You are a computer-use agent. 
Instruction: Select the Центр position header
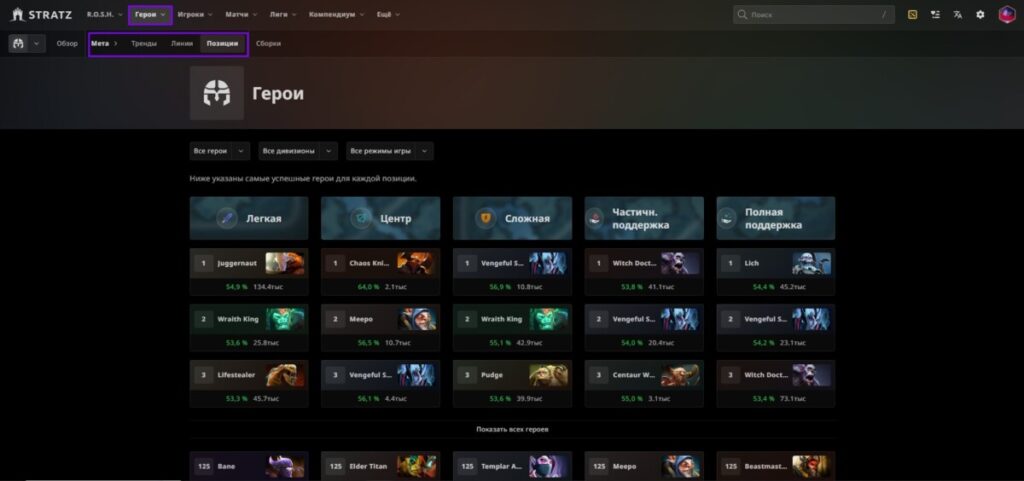click(381, 218)
